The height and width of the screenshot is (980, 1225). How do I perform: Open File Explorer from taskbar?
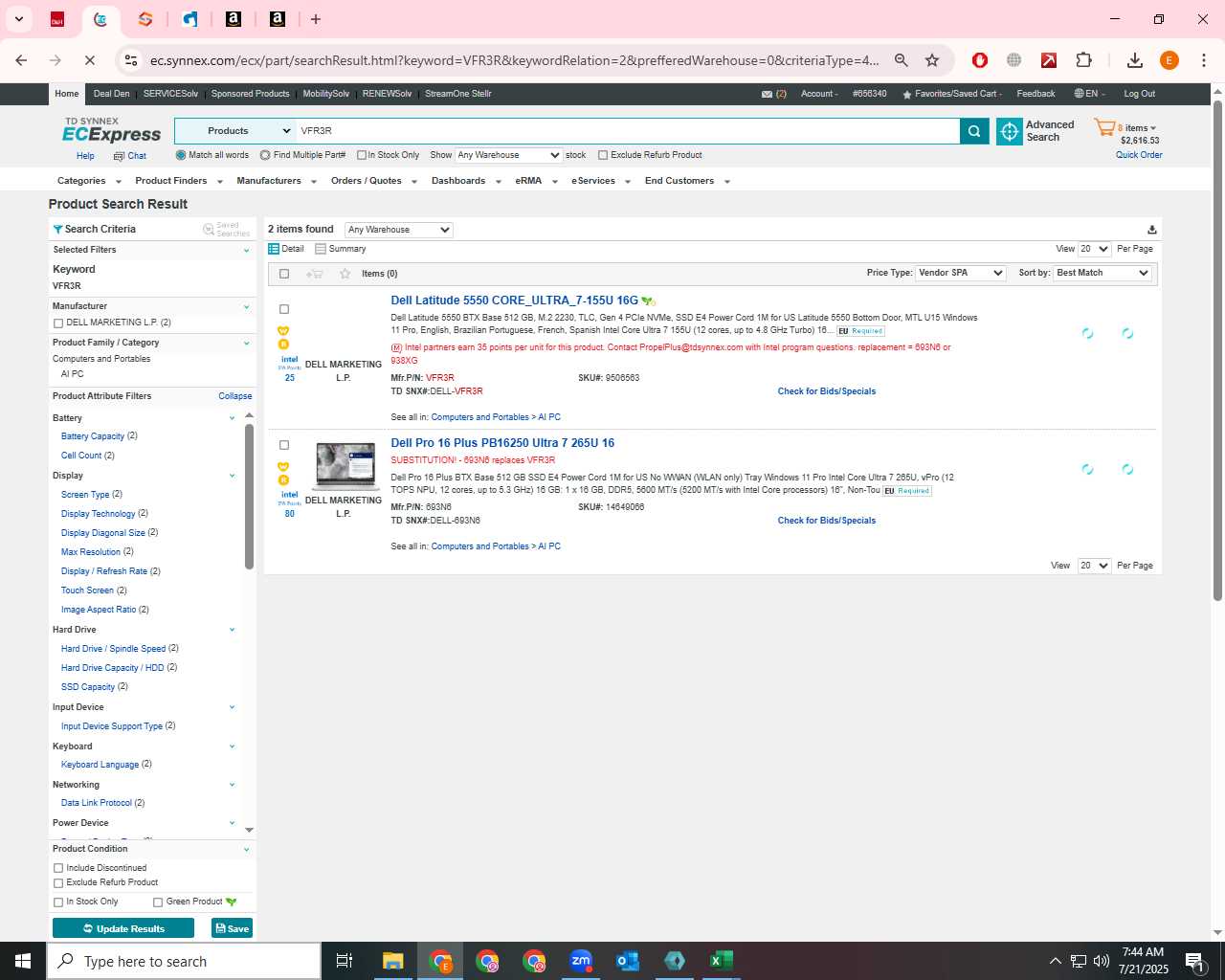click(x=393, y=961)
